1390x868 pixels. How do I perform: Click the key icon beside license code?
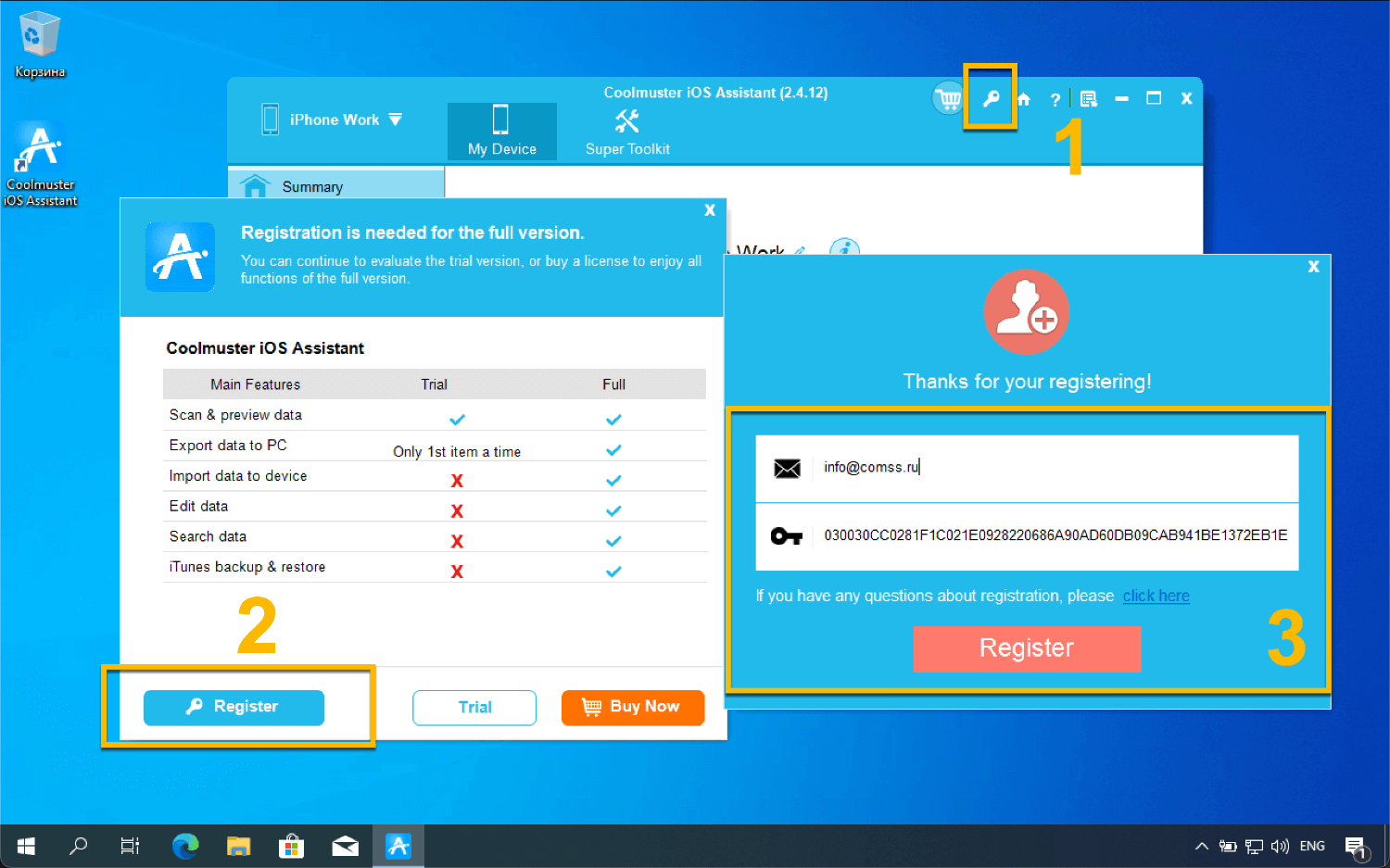[787, 536]
